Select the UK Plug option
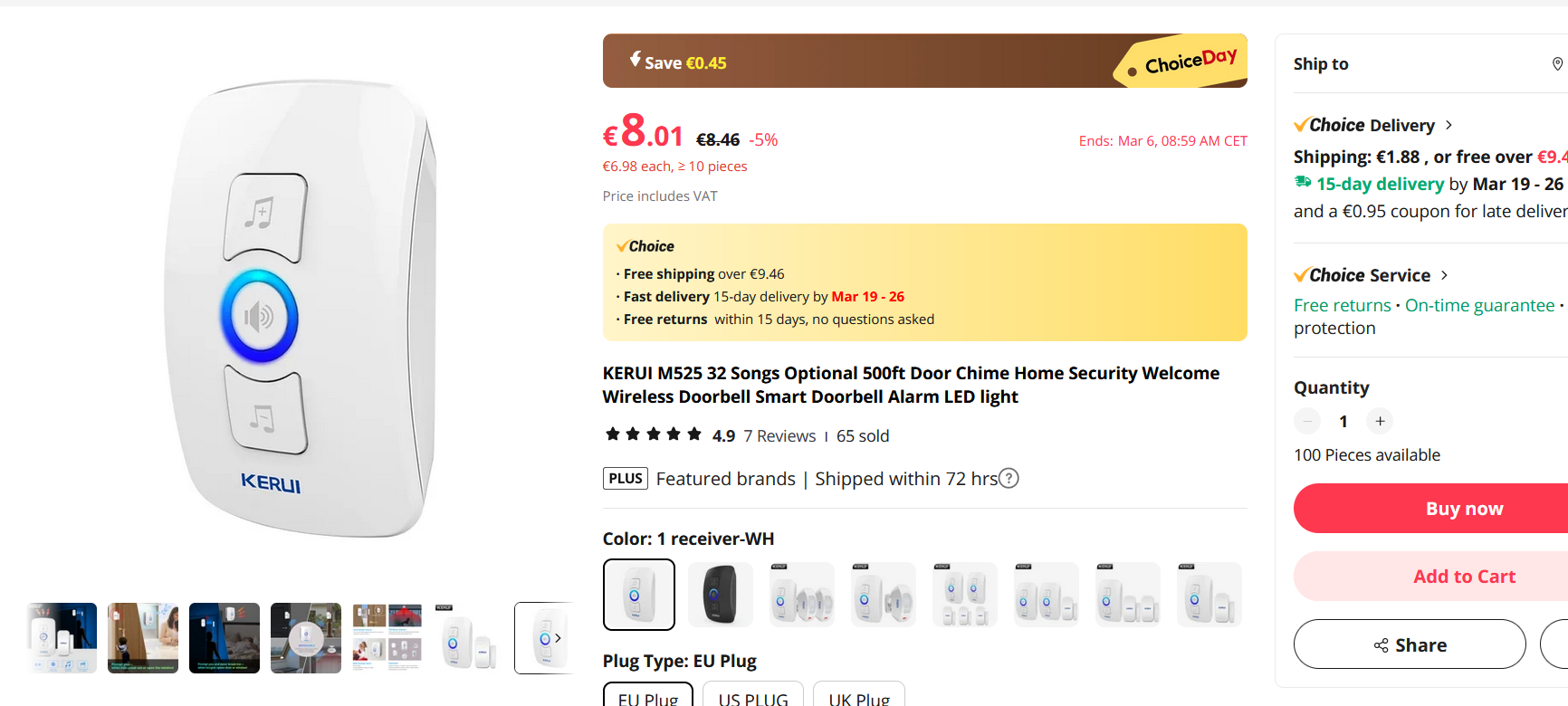The width and height of the screenshot is (1568, 706). [859, 697]
